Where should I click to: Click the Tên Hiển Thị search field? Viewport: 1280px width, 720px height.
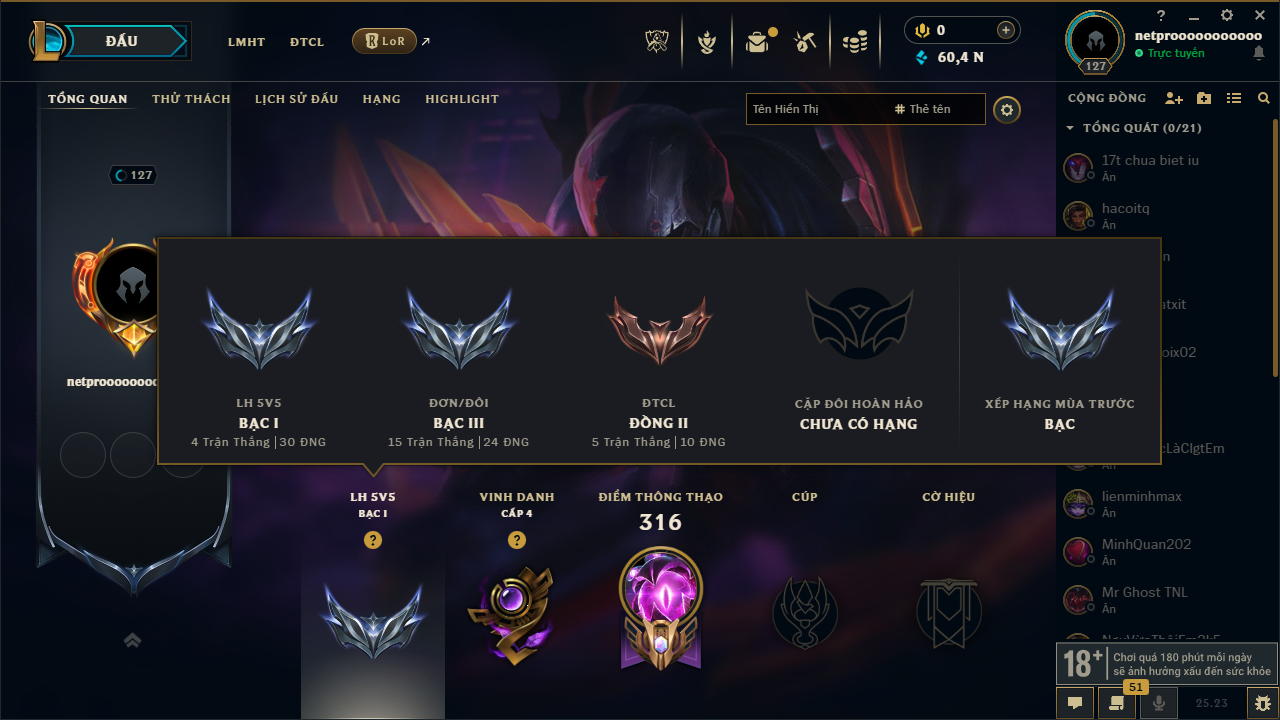[815, 109]
